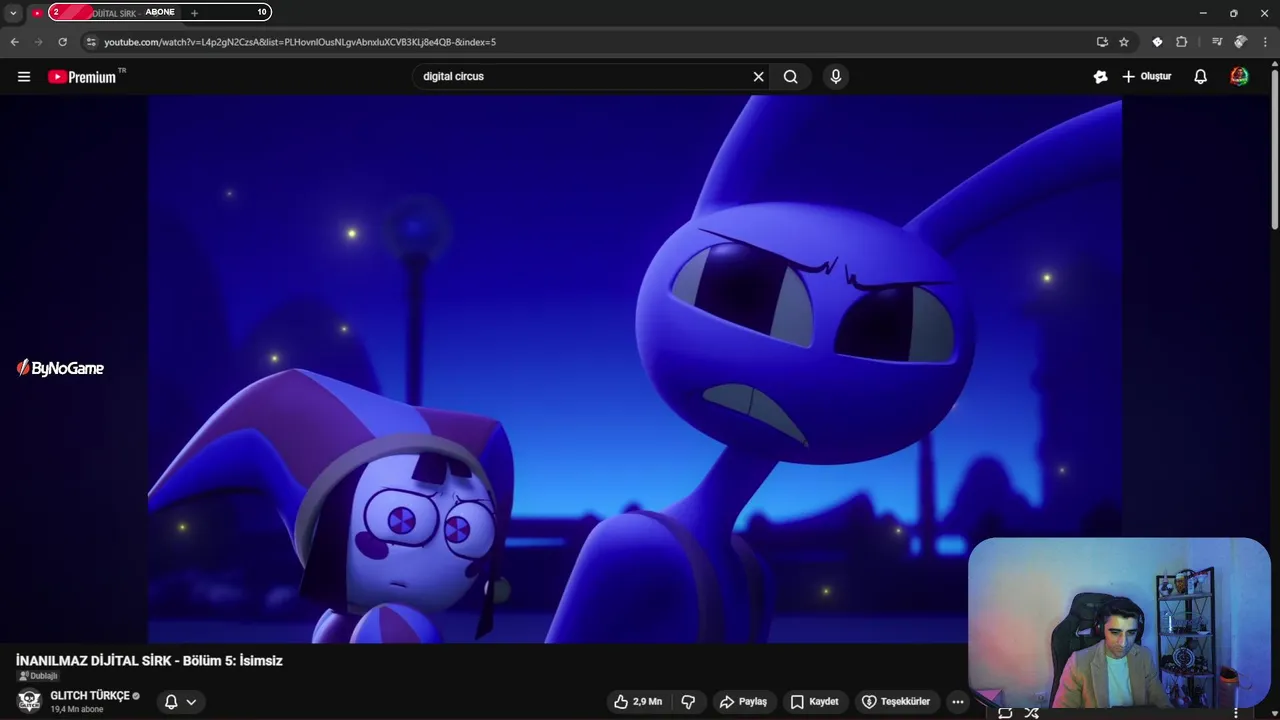Go back with browser back arrow
This screenshot has width=1280, height=720.
coord(14,42)
